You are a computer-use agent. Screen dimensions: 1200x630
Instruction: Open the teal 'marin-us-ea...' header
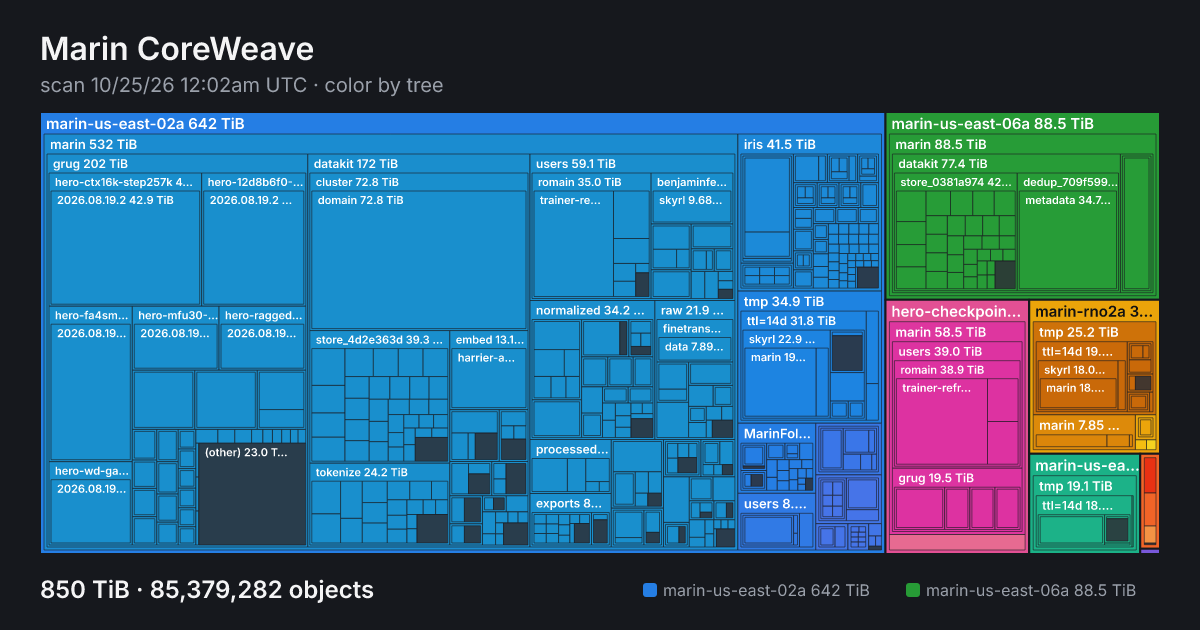1084,466
